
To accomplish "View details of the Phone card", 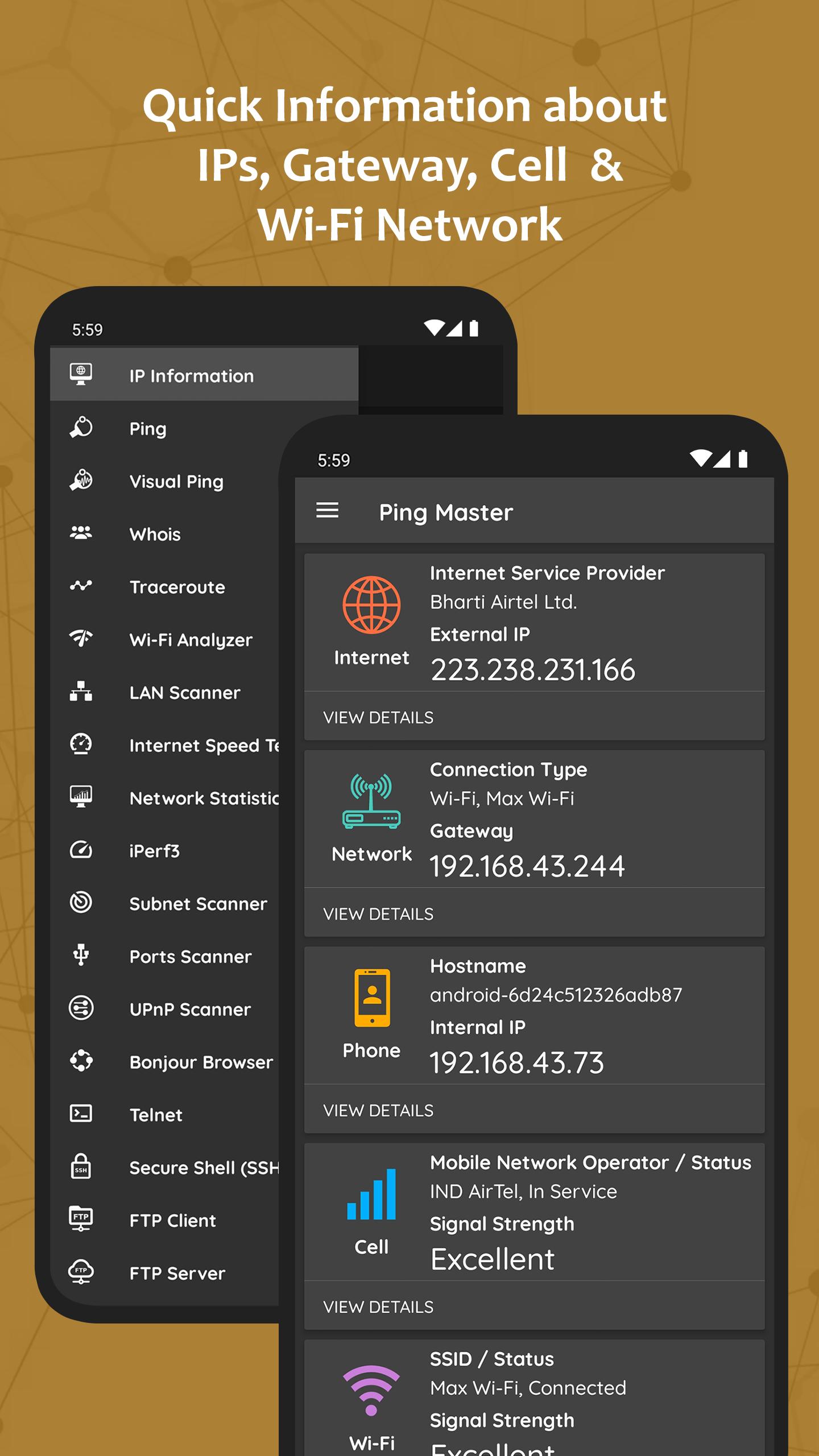I will [x=378, y=1110].
